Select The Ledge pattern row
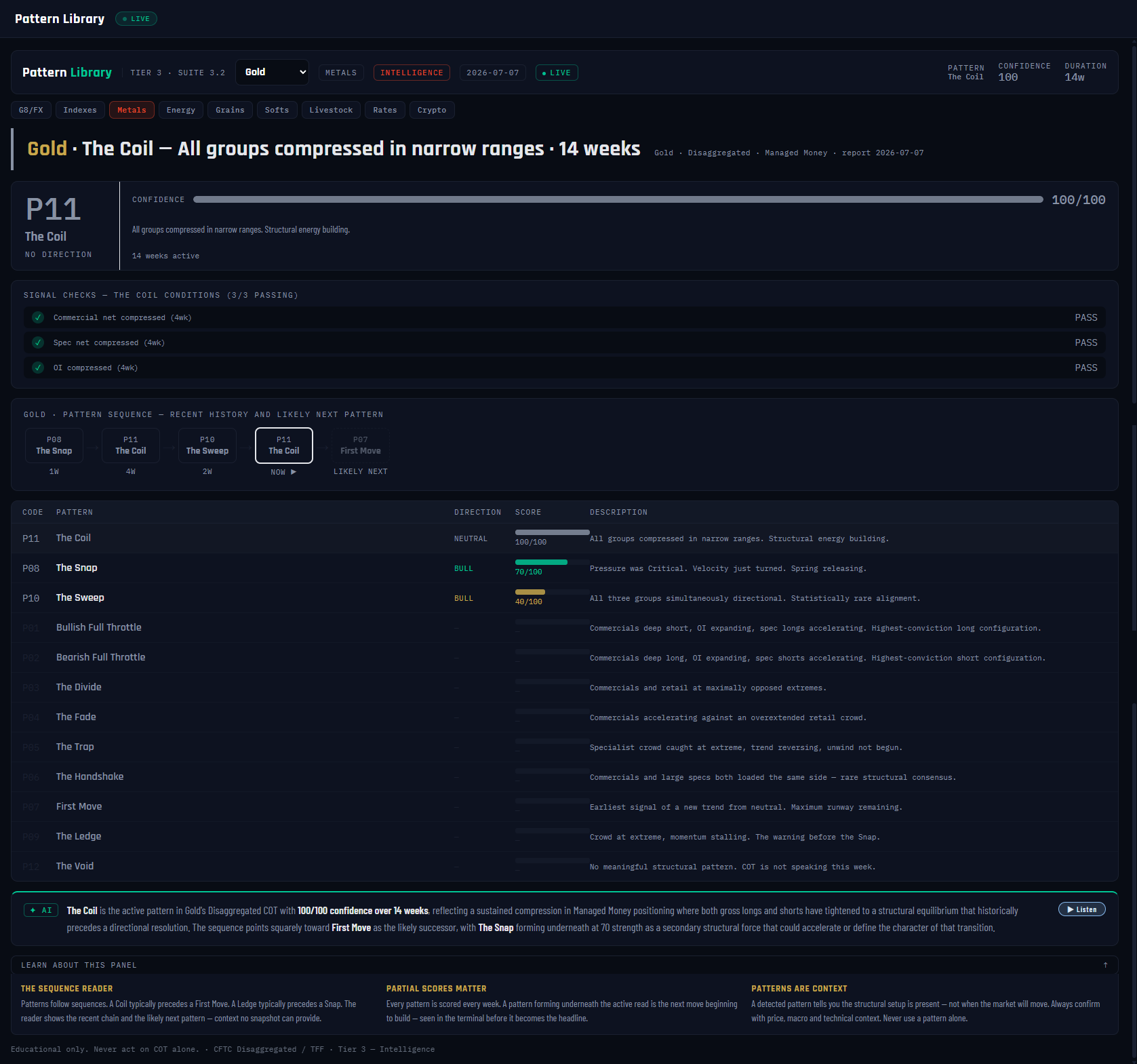 click(x=565, y=837)
